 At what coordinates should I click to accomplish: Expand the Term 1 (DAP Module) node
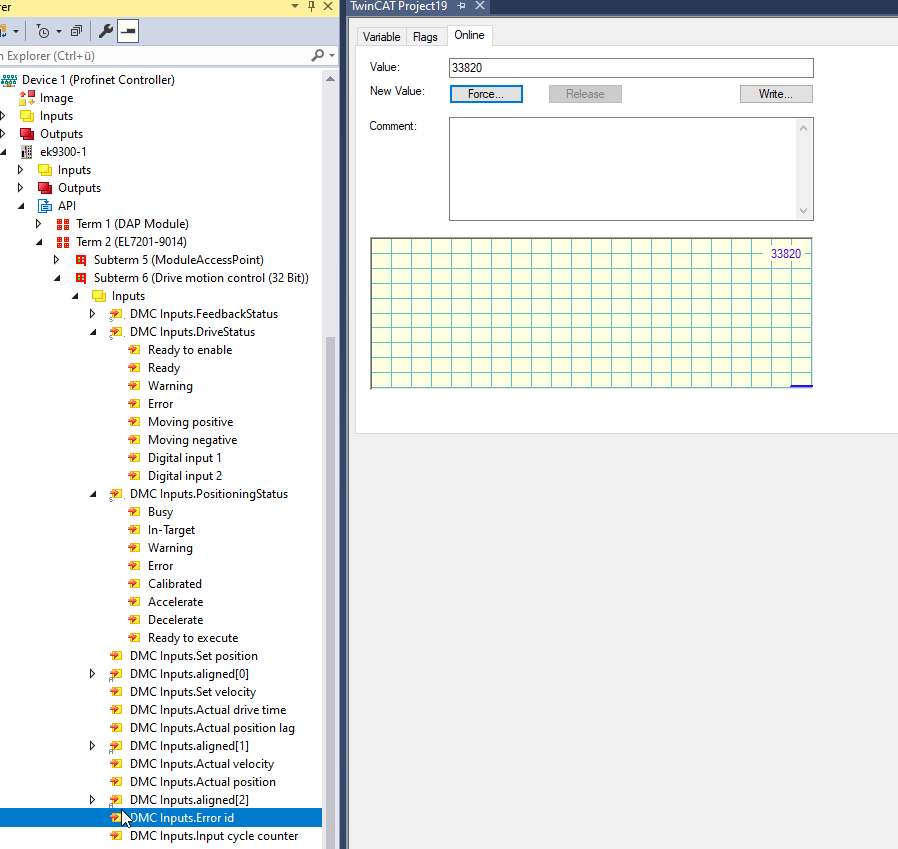[x=39, y=224]
